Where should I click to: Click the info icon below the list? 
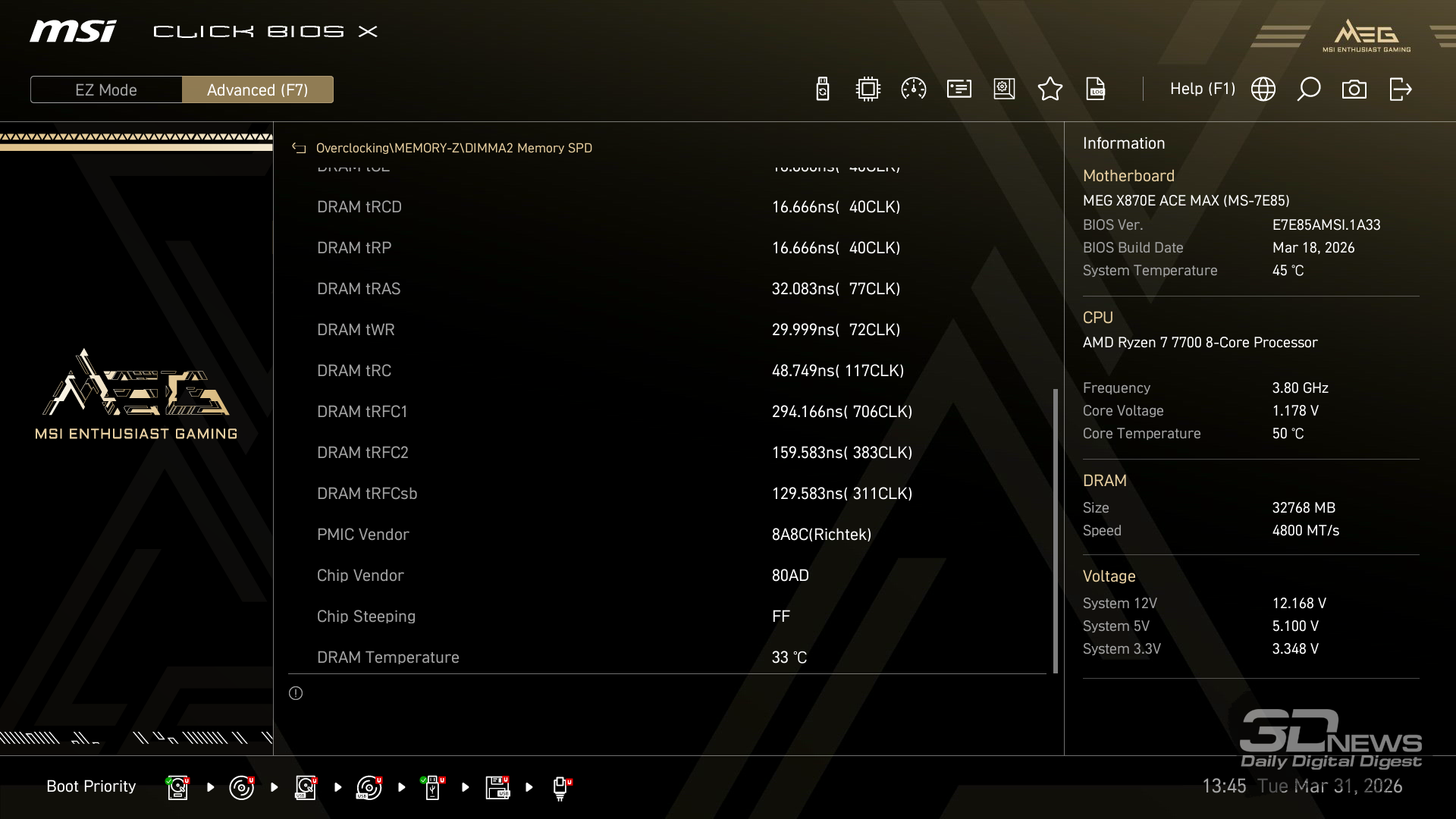click(x=296, y=693)
